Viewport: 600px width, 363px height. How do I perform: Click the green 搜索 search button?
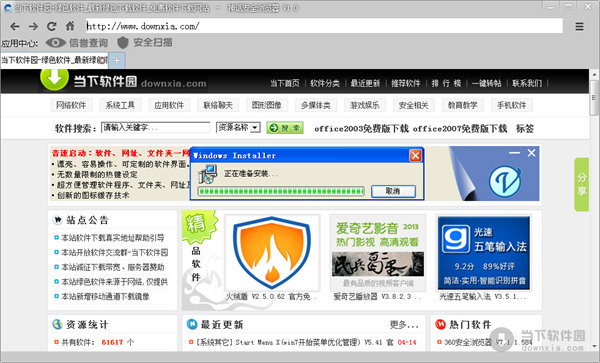tap(285, 128)
